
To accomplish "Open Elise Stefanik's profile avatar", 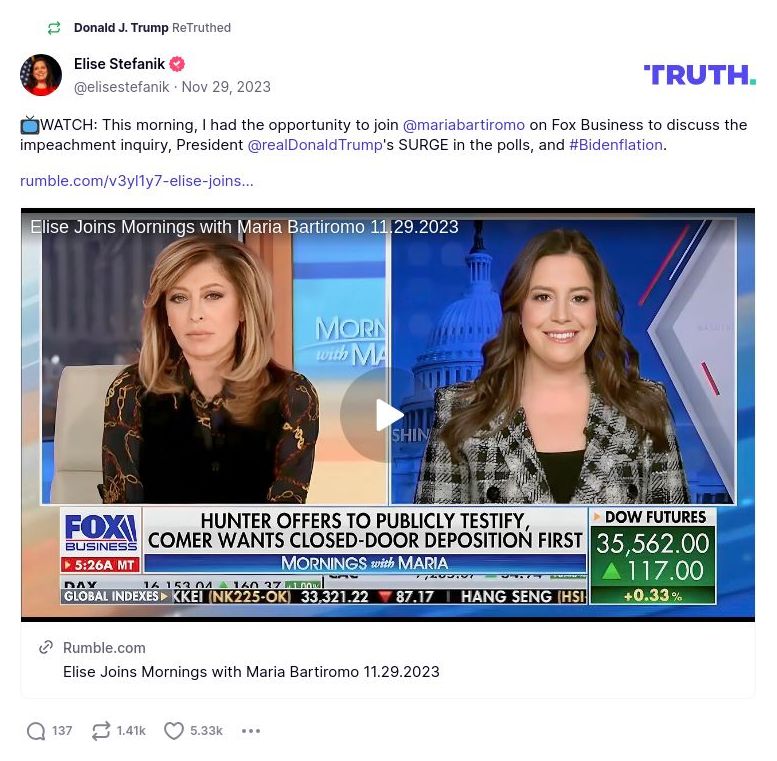I will [x=41, y=75].
